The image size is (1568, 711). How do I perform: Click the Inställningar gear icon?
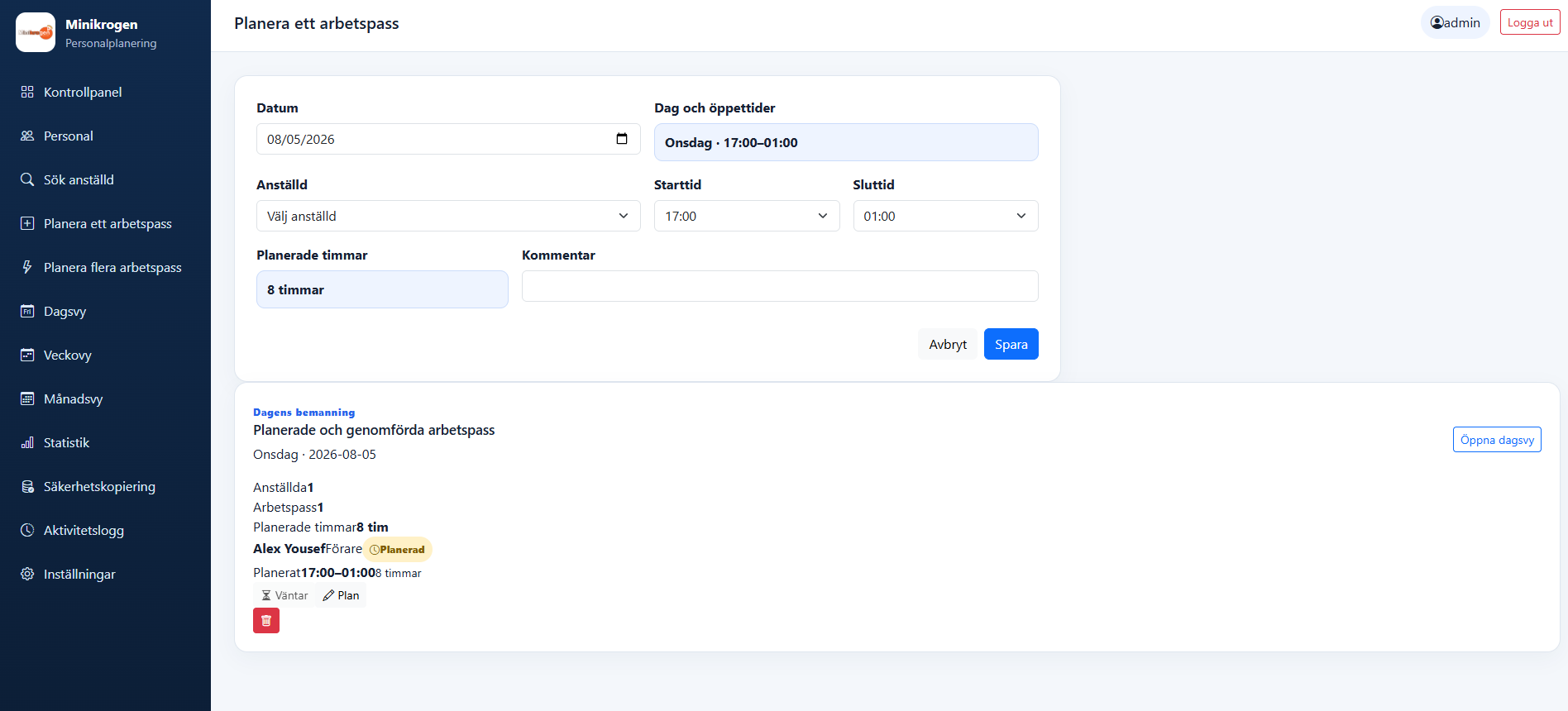(x=27, y=574)
